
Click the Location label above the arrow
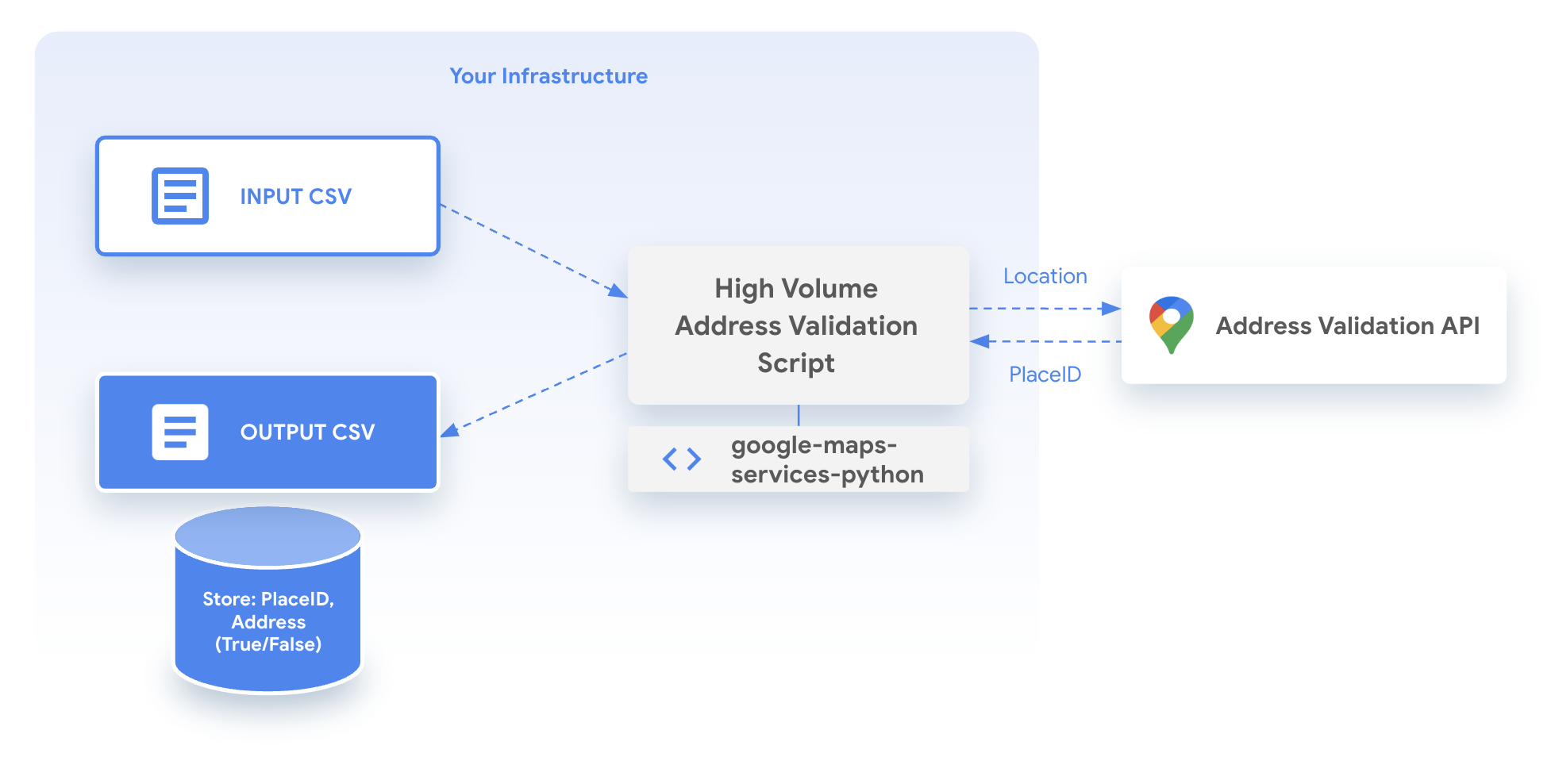point(1045,276)
